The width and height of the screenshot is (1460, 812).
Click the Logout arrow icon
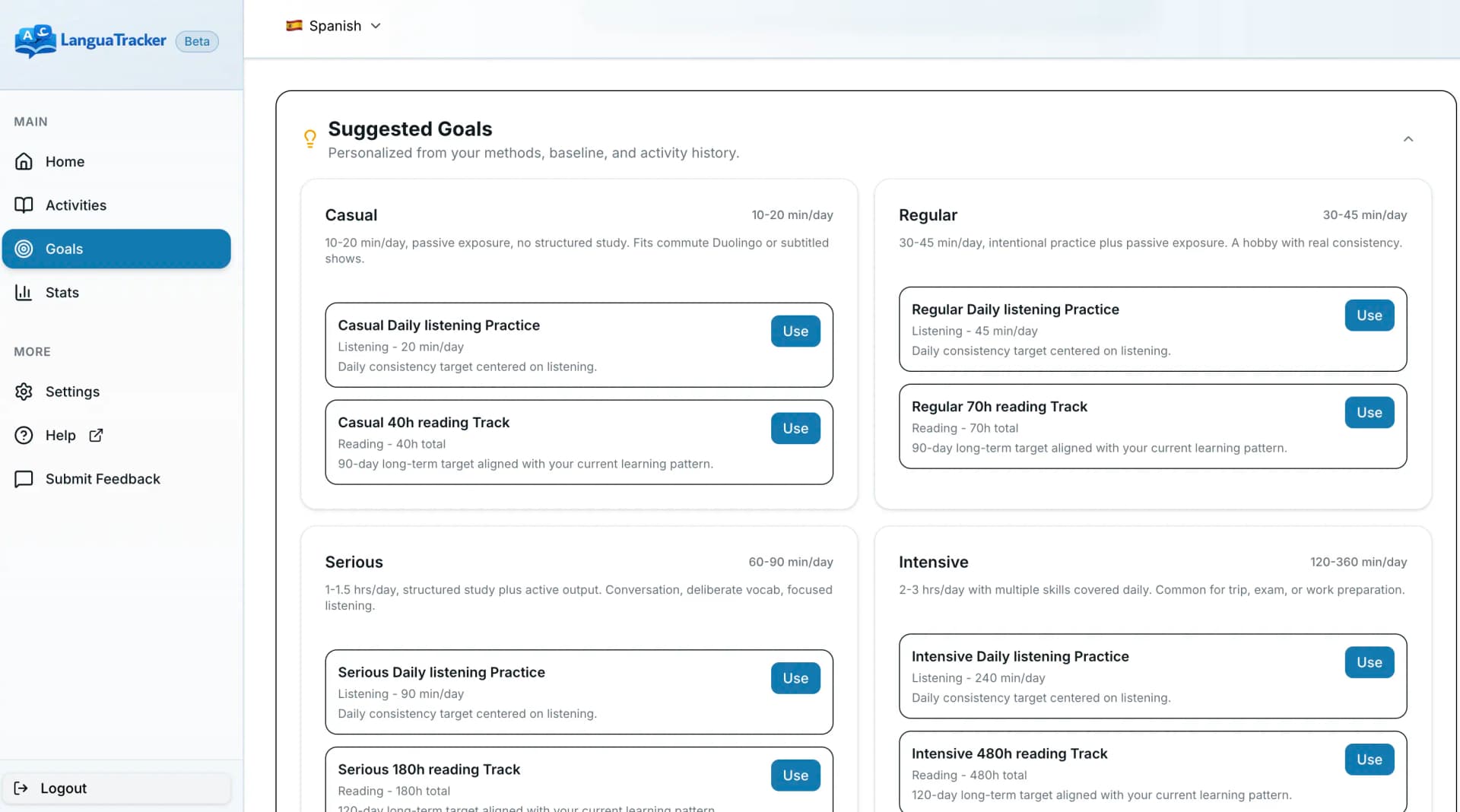23,788
